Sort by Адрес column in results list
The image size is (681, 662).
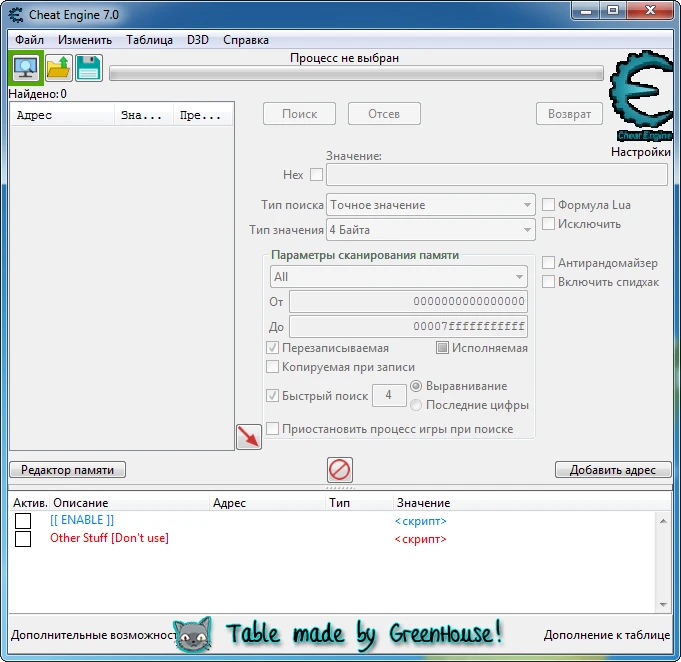(62, 116)
